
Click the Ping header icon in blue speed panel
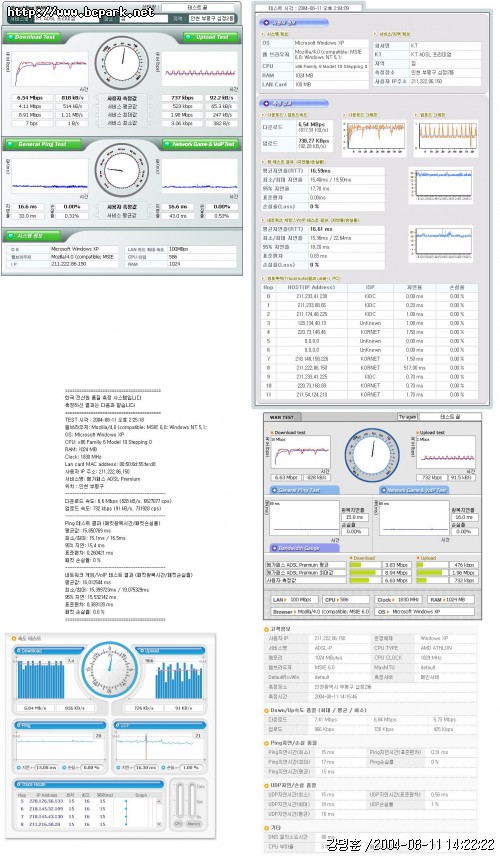(x=19, y=725)
